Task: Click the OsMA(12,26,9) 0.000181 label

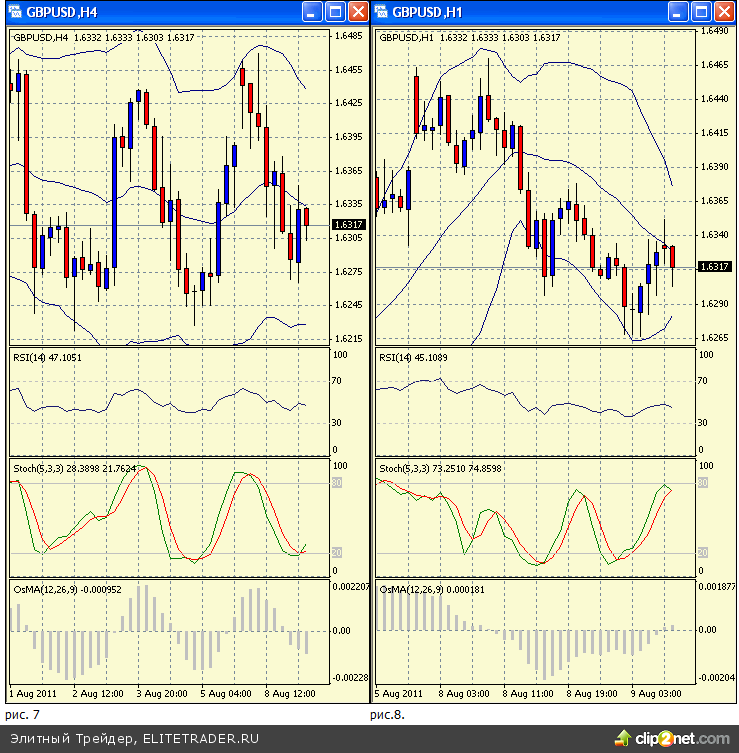Action: 432,590
